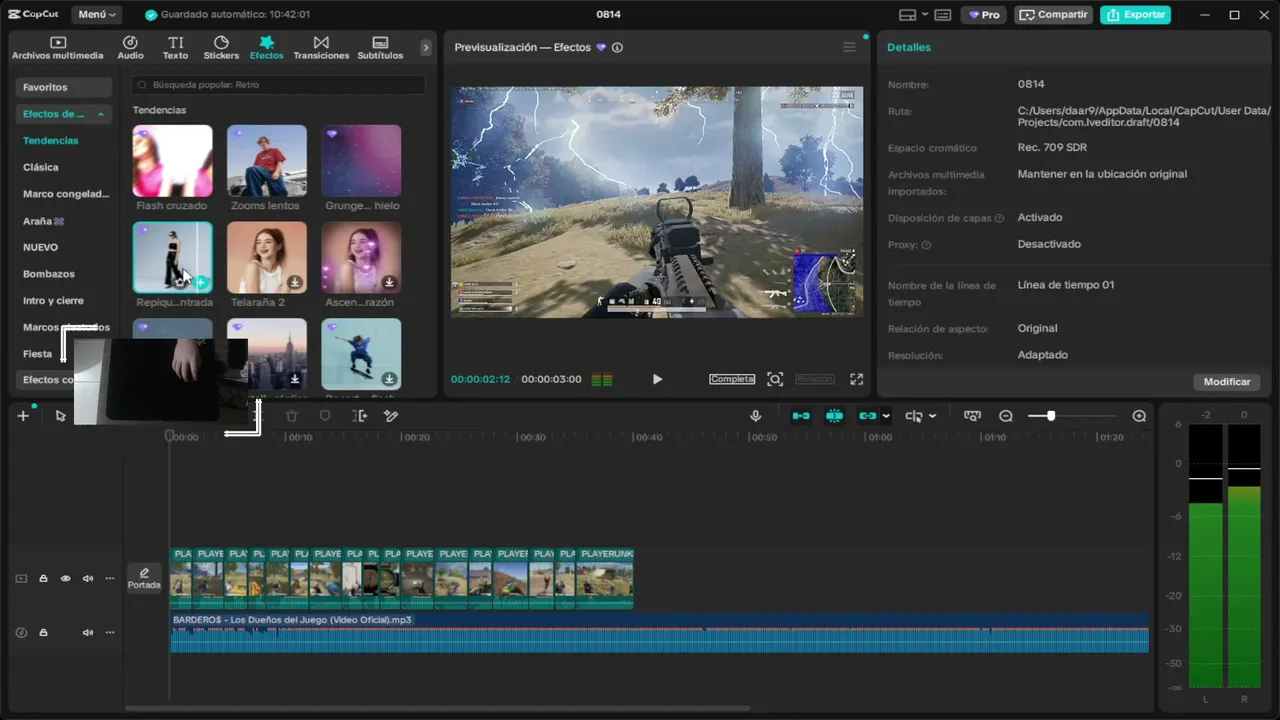
Task: Switch to the Audio tab
Action: click(130, 48)
